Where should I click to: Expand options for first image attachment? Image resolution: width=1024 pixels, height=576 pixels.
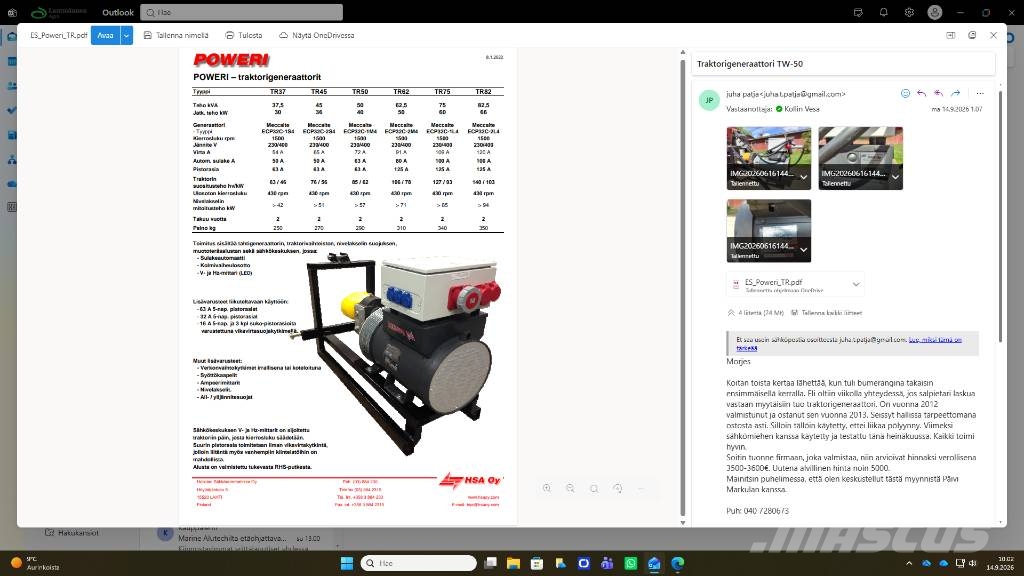coord(804,177)
